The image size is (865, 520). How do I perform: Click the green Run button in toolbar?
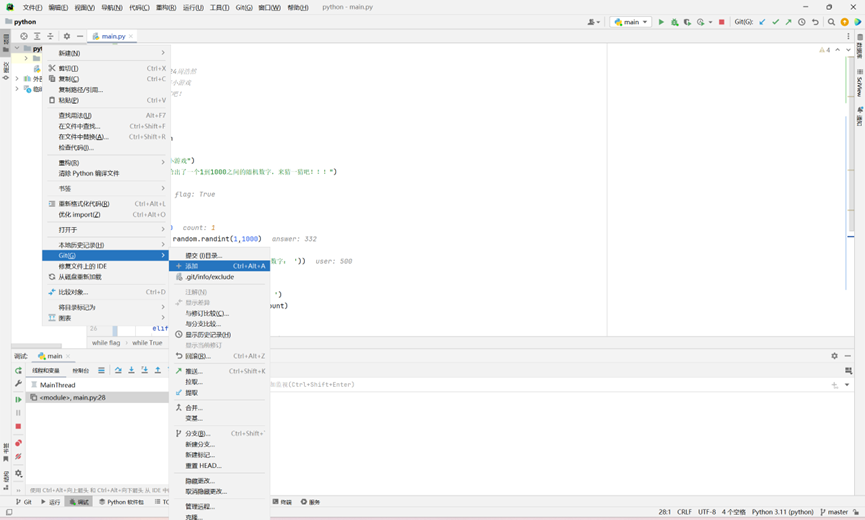tap(661, 22)
